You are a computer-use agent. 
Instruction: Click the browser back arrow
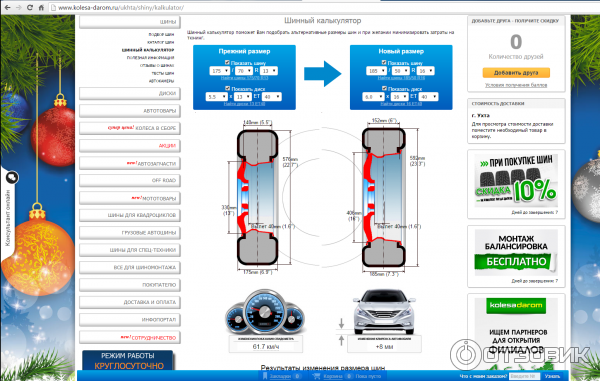pos(8,7)
